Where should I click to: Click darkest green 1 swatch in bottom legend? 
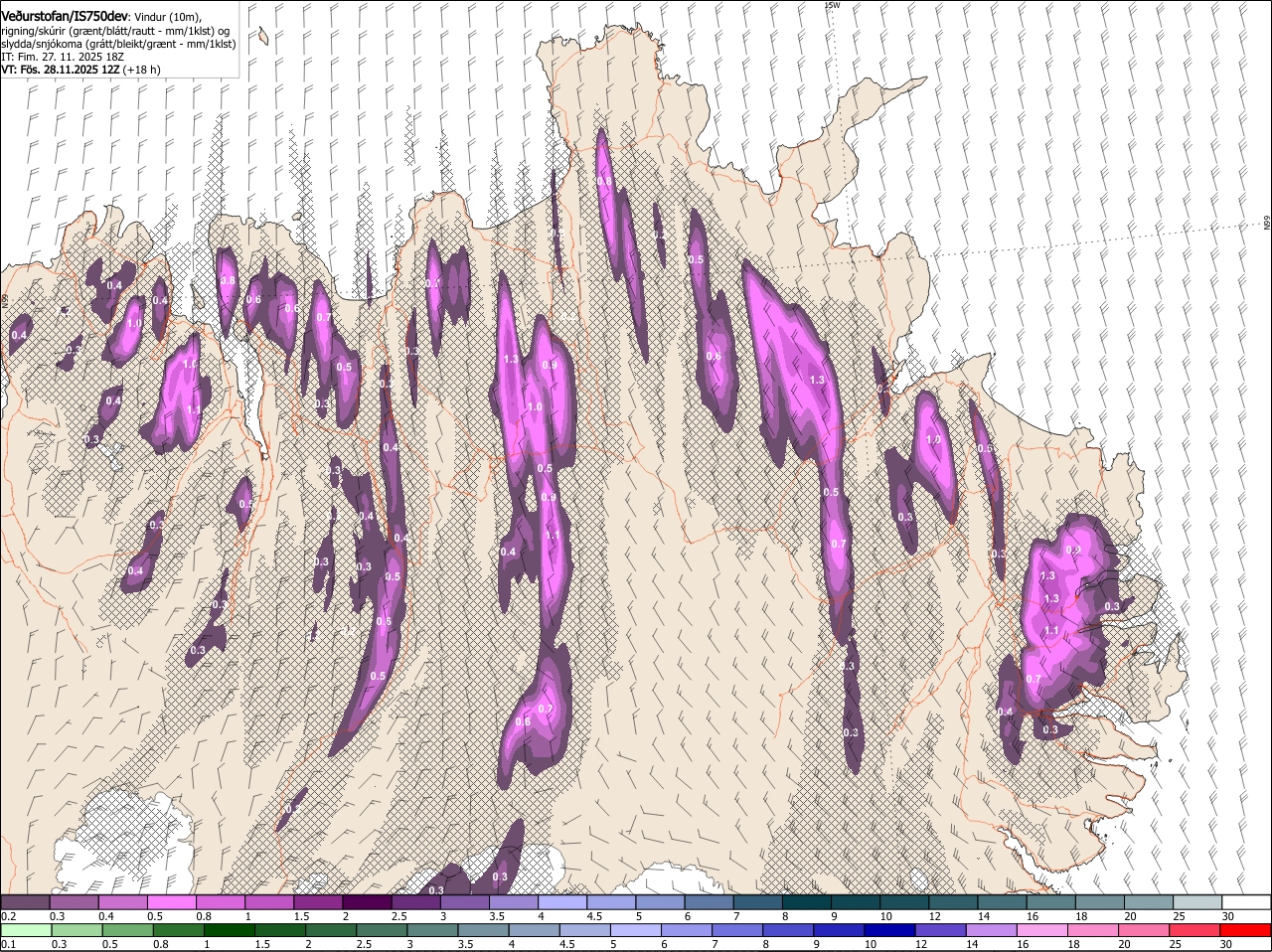pyautogui.click(x=230, y=931)
